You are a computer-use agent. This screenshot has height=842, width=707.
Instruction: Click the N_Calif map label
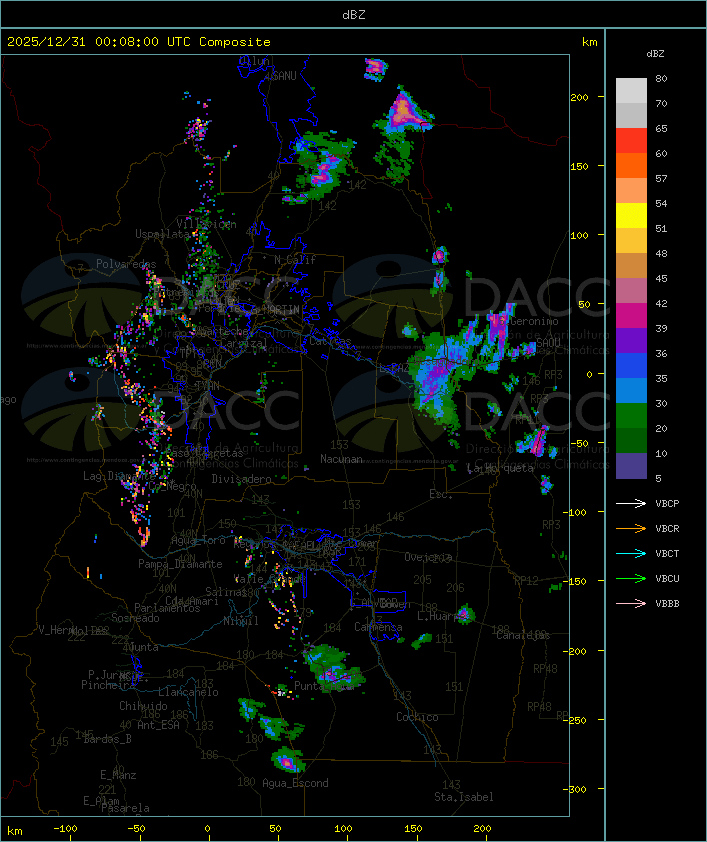(x=295, y=259)
